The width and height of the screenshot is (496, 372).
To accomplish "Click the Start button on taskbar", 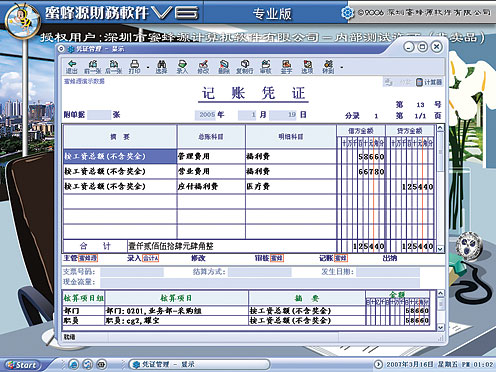I will [x=22, y=365].
